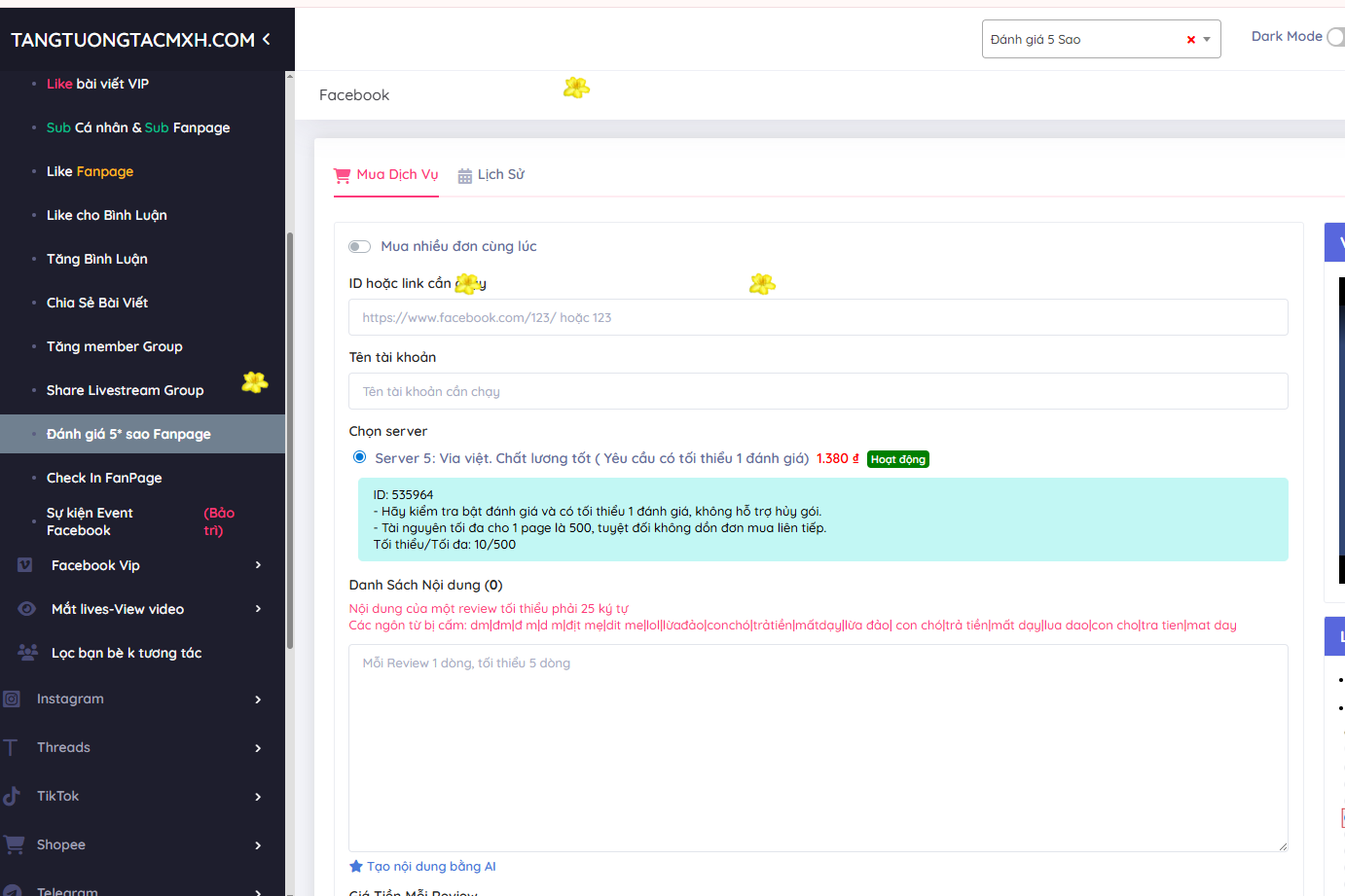Enable Mua nhiều đơn cùng lúc switch
This screenshot has height=896, width=1345.
[360, 247]
